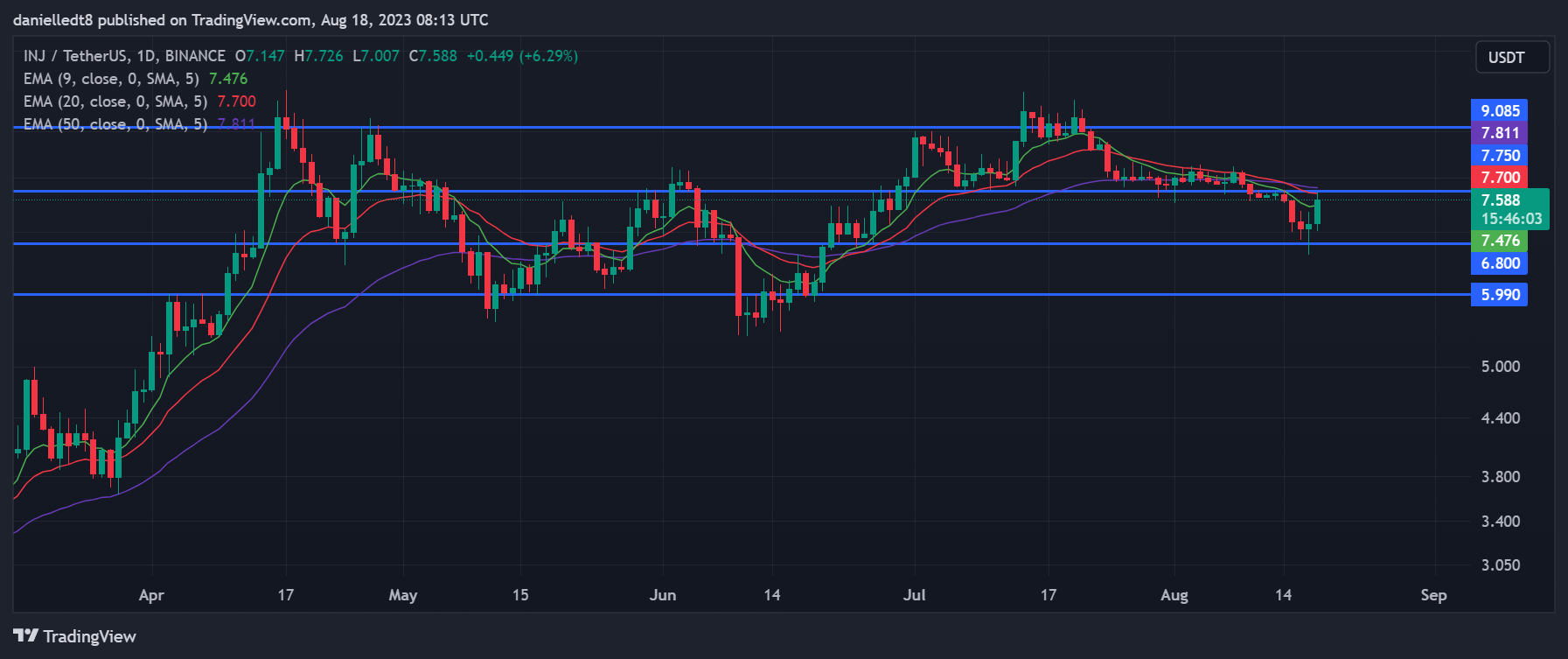Click the 3.800 price axis value

[x=1501, y=477]
